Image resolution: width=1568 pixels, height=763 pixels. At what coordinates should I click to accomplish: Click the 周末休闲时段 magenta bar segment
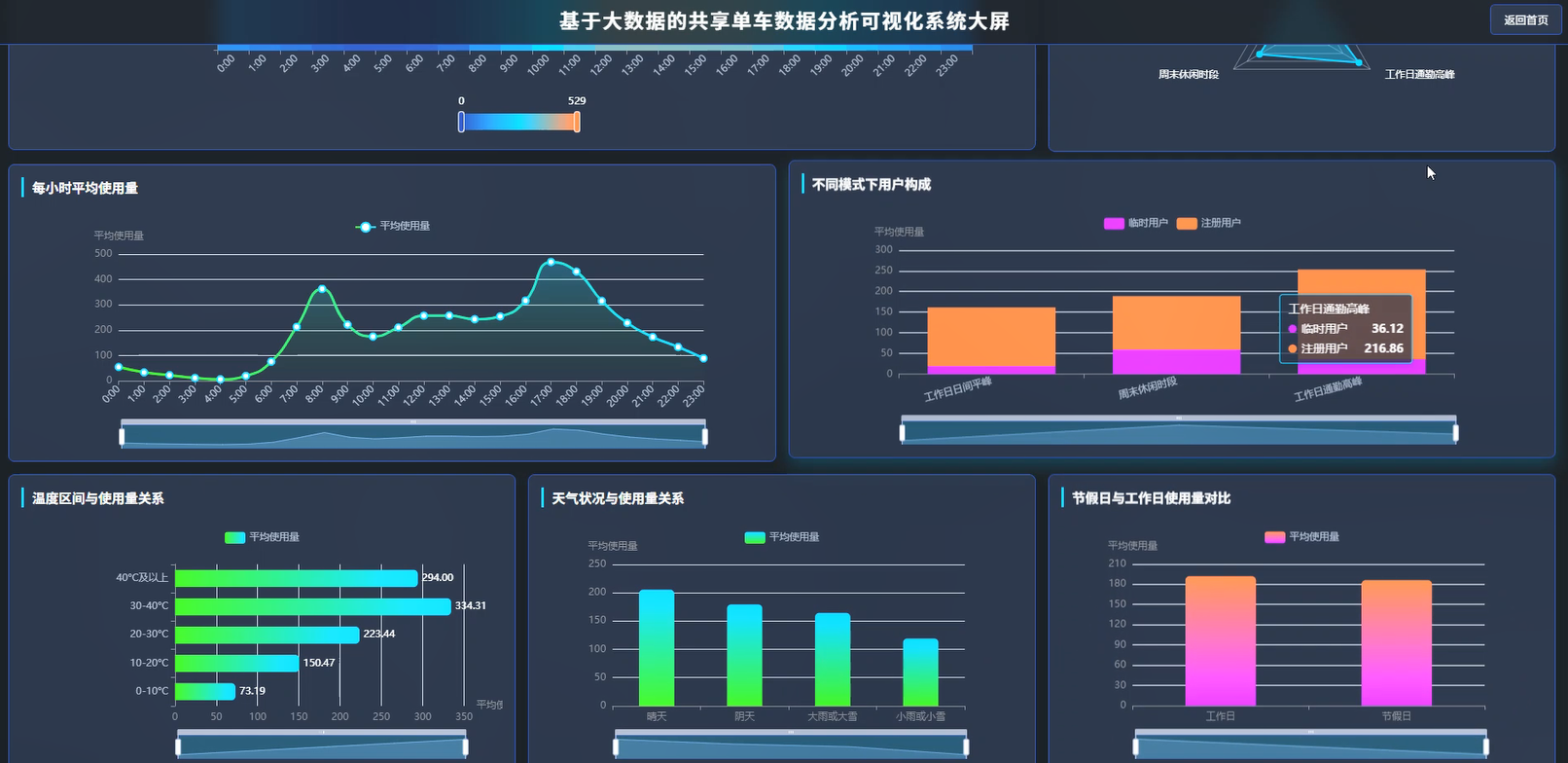1176,362
